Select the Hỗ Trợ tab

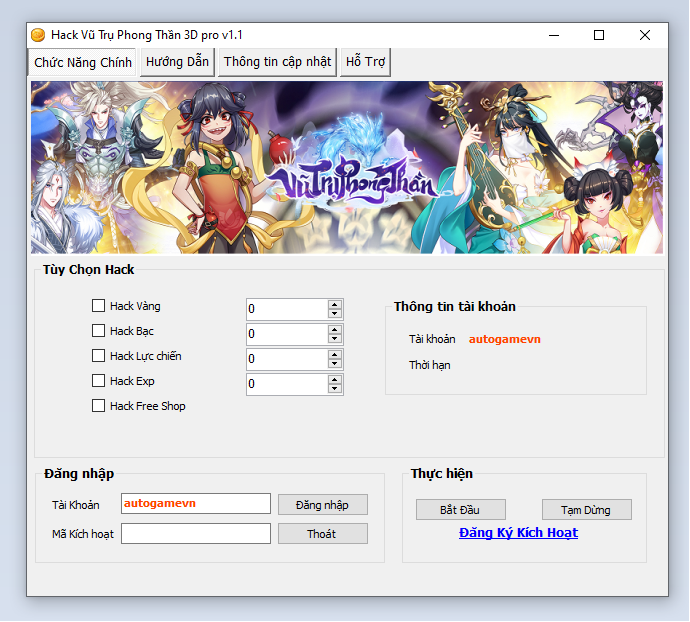[365, 62]
